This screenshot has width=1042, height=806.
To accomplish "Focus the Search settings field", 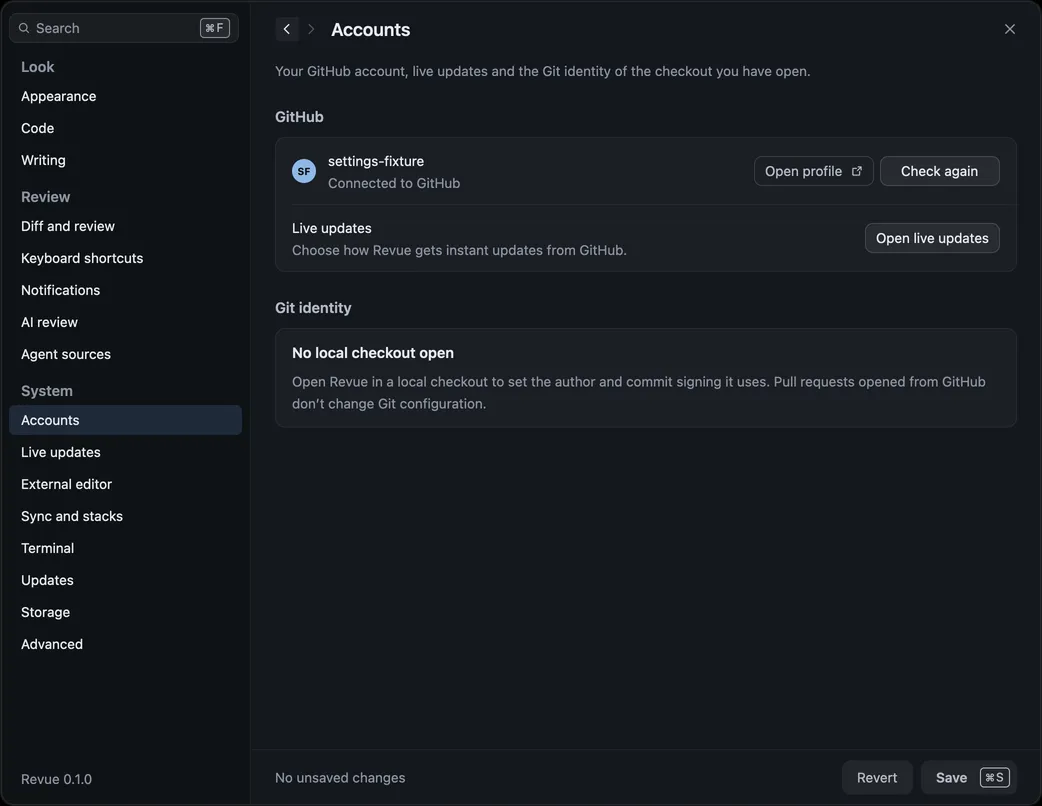I will 124,28.
